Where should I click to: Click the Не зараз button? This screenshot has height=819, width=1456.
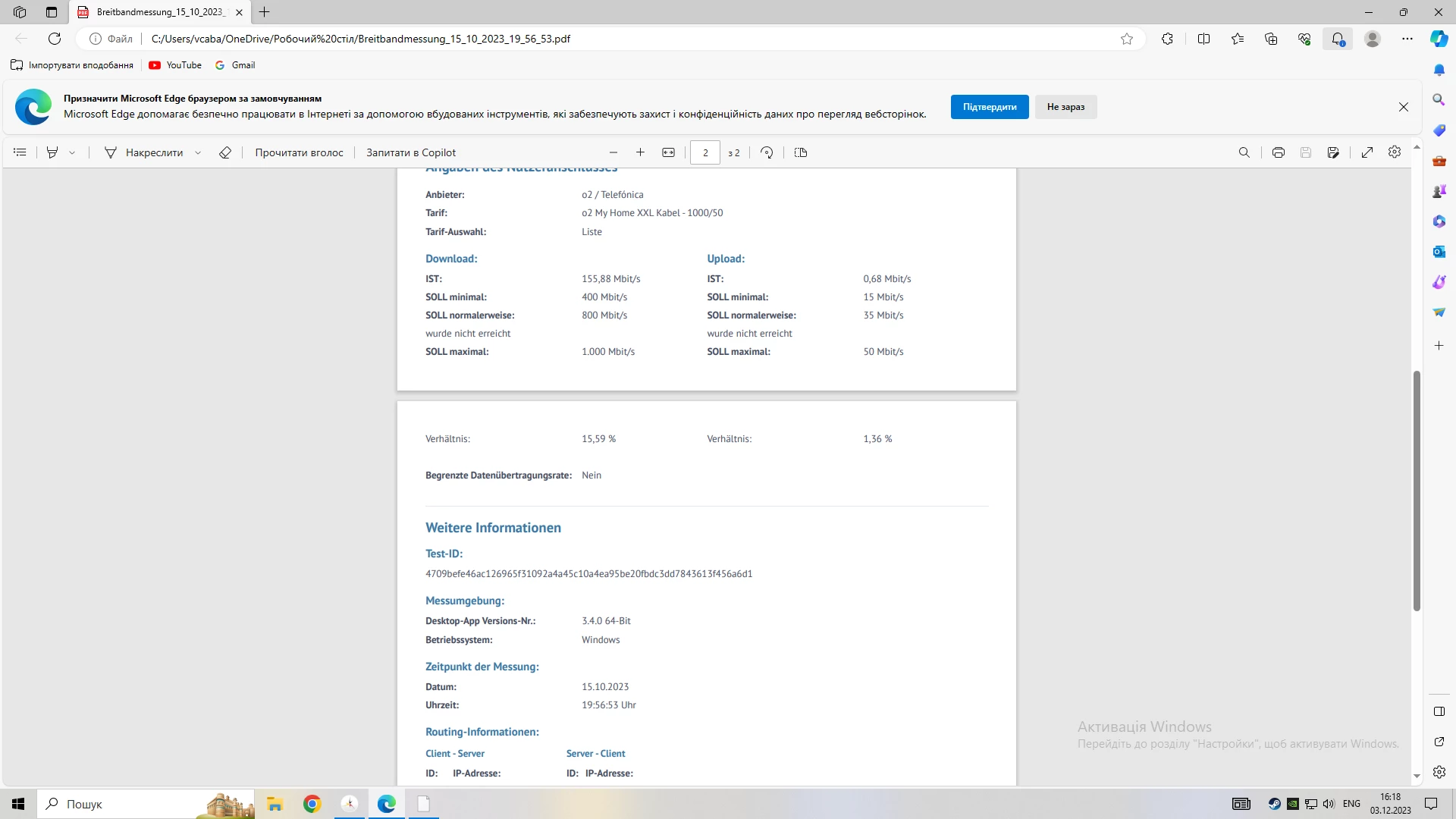coord(1065,107)
